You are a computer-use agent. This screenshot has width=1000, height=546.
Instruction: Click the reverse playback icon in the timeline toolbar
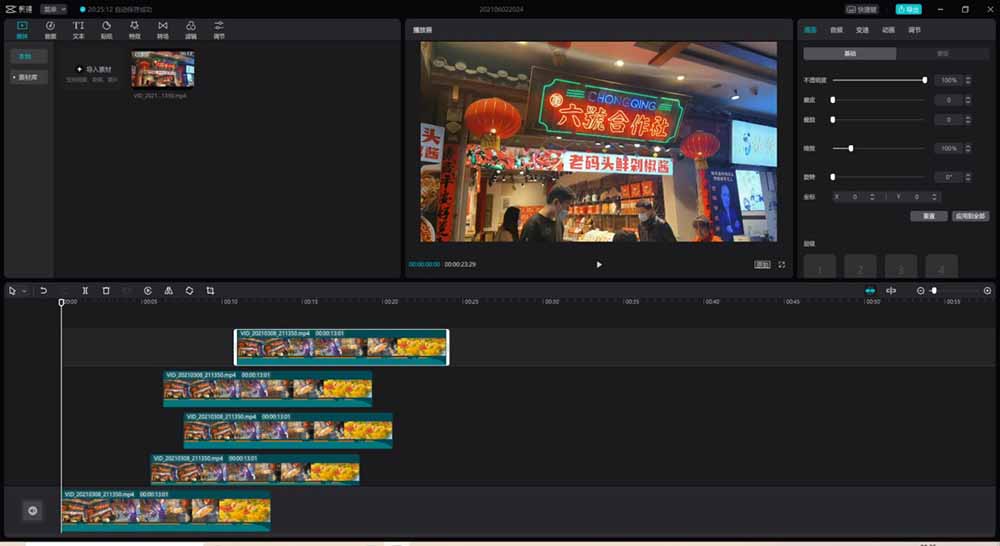coord(148,291)
